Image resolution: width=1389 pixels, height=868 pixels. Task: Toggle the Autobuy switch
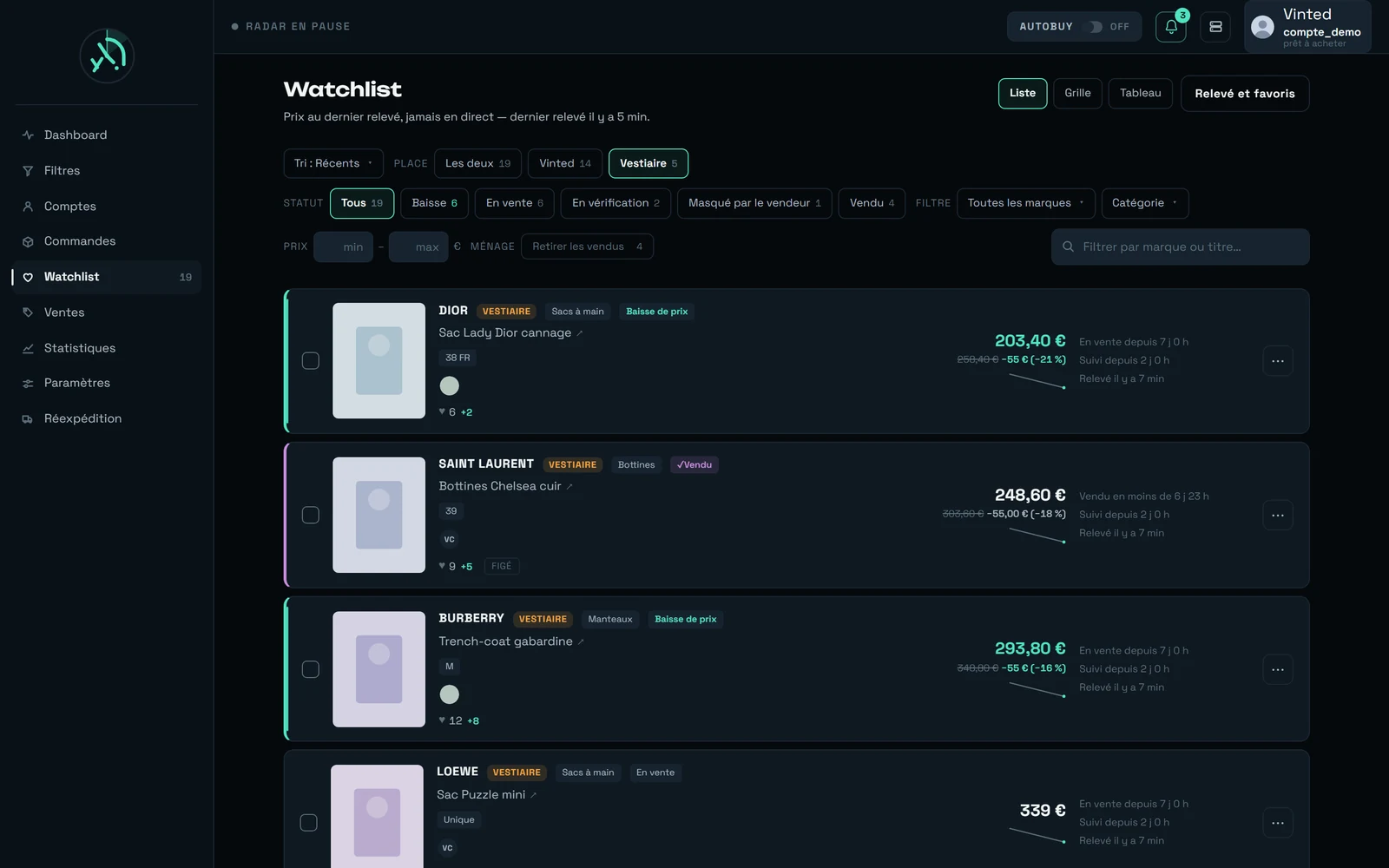coord(1096,27)
